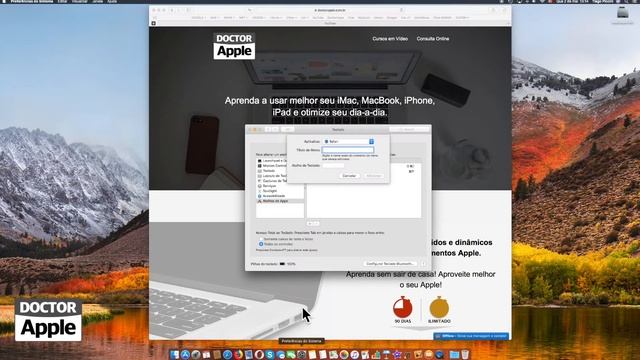Click search field in Teclado window
Viewport: 640px width, 360px height.
409,129
